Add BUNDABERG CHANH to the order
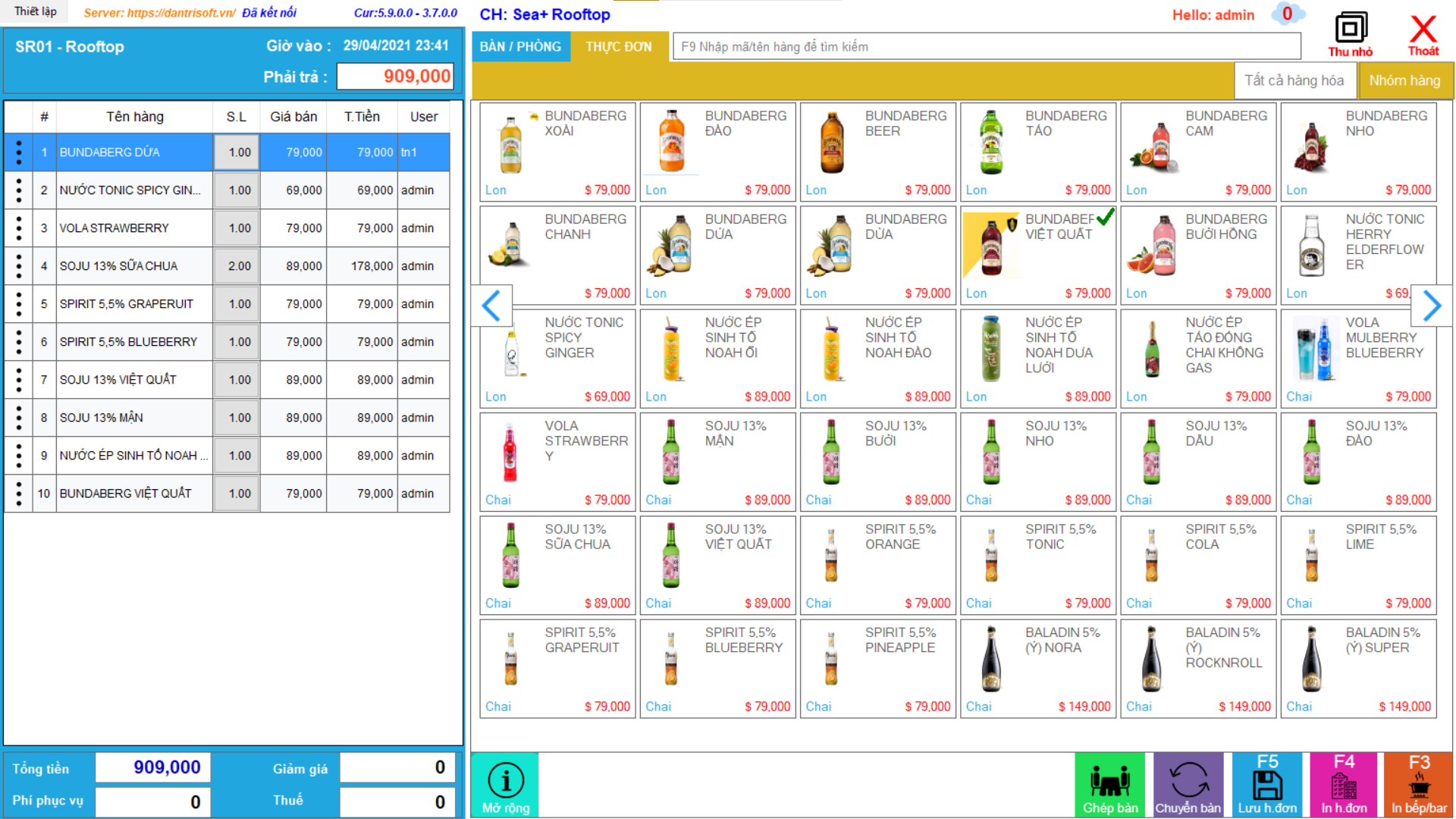 click(x=557, y=256)
